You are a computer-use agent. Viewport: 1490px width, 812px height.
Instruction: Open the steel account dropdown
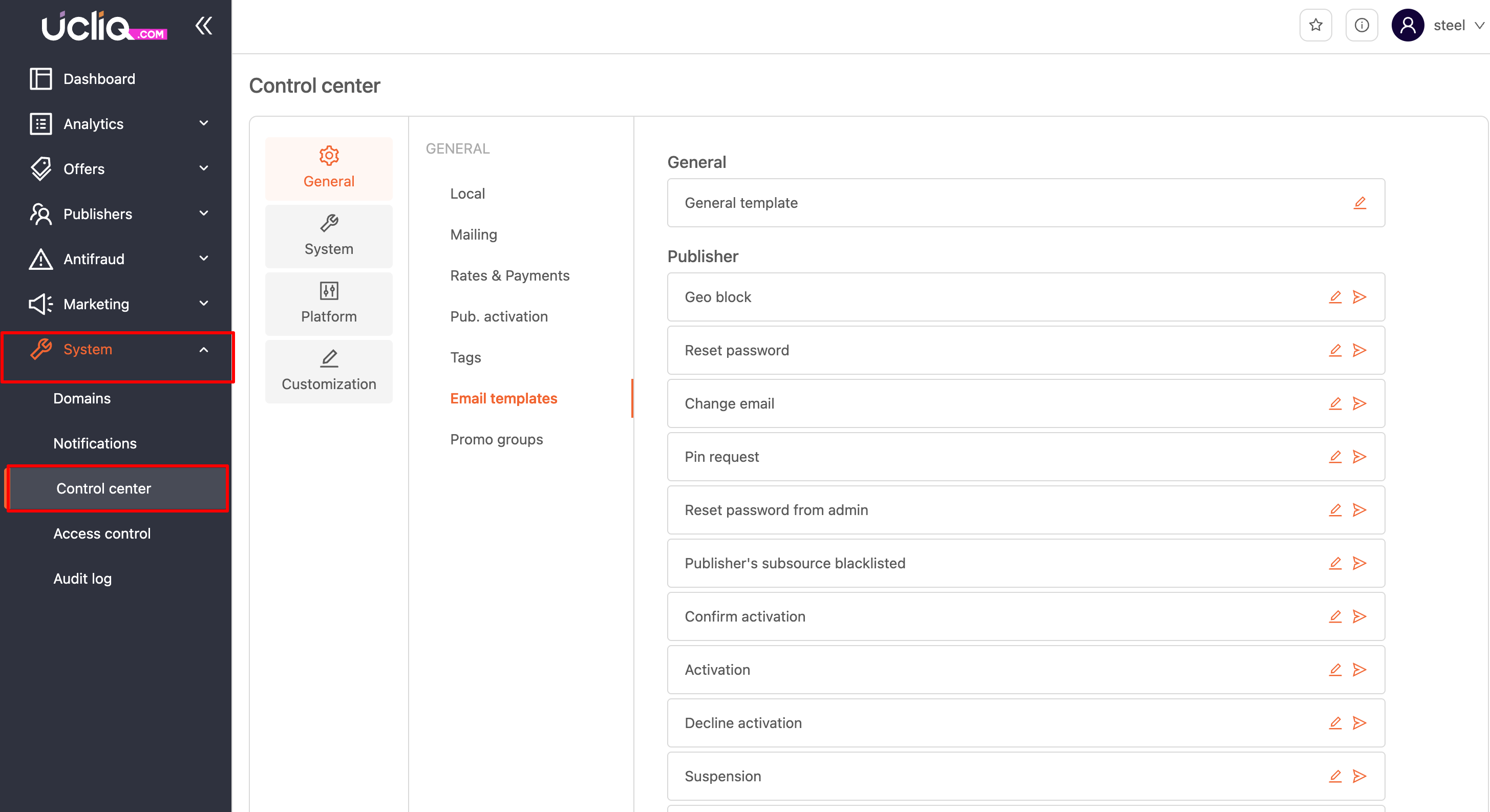tap(1479, 26)
